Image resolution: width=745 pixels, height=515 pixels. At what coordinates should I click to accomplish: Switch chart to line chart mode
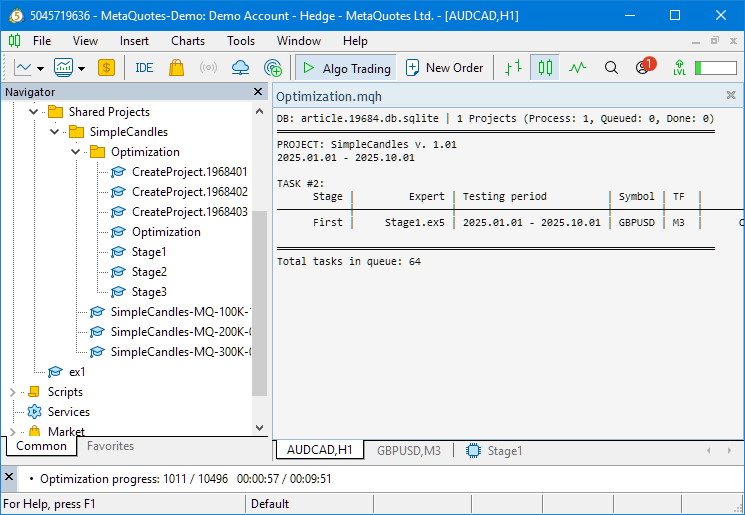click(577, 68)
